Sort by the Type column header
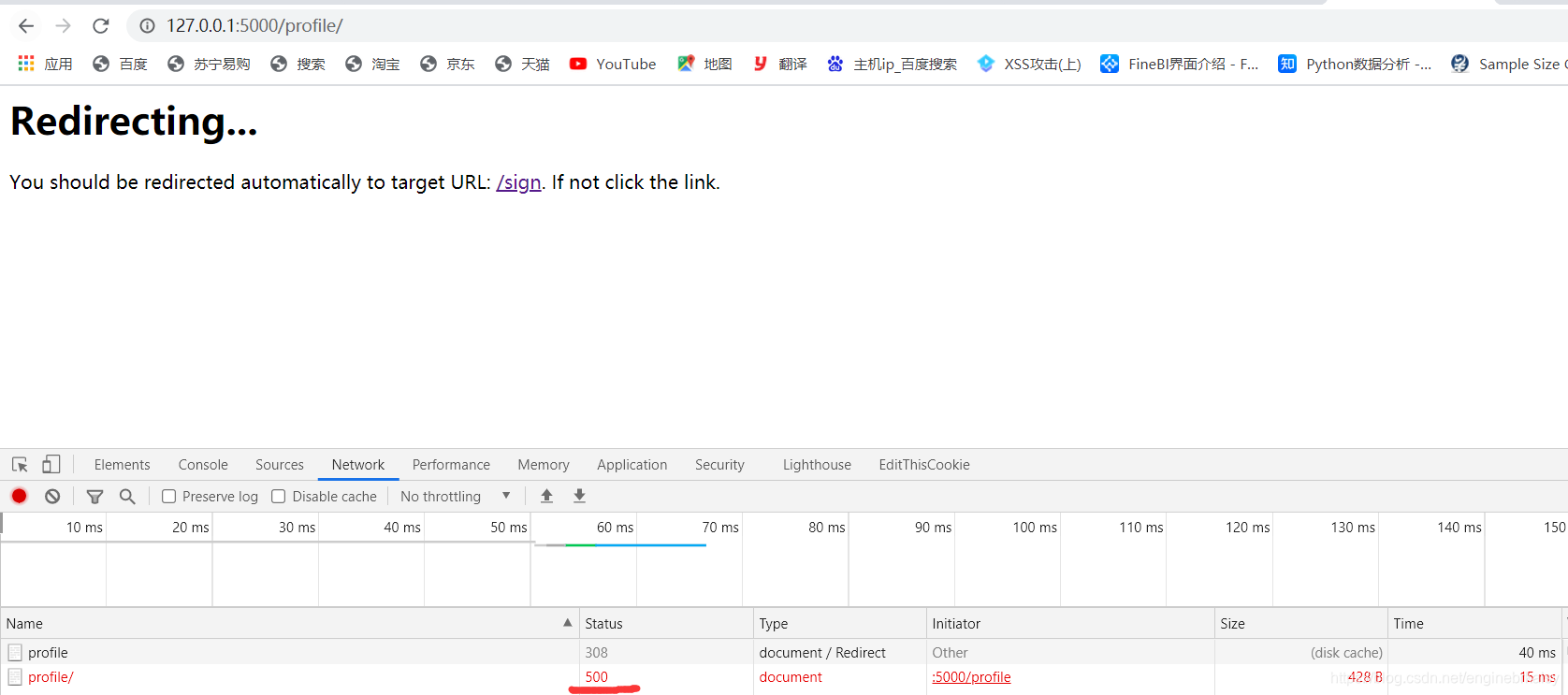The height and width of the screenshot is (695, 1568). (x=839, y=624)
